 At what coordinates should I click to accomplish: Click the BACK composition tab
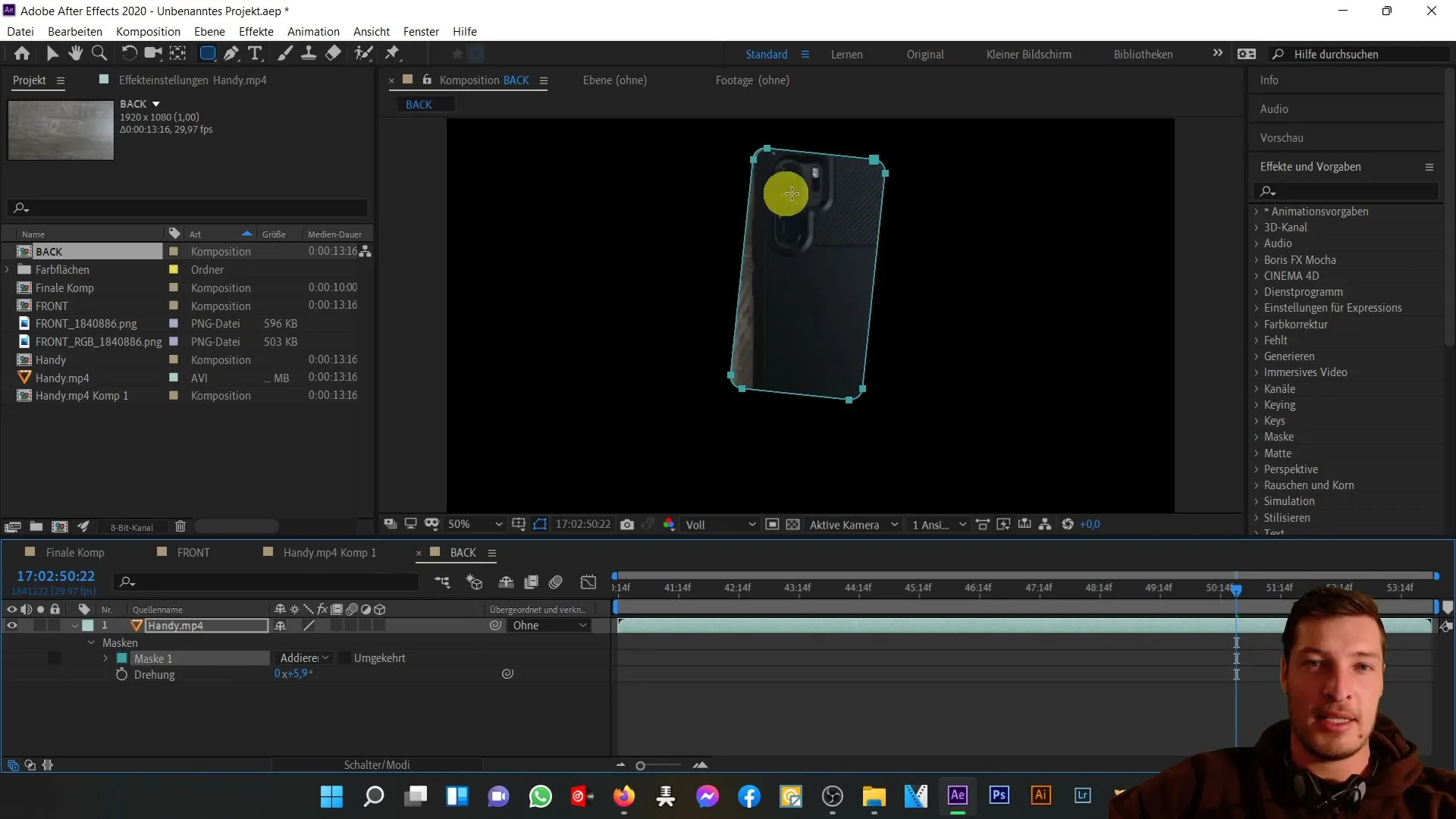tap(463, 552)
